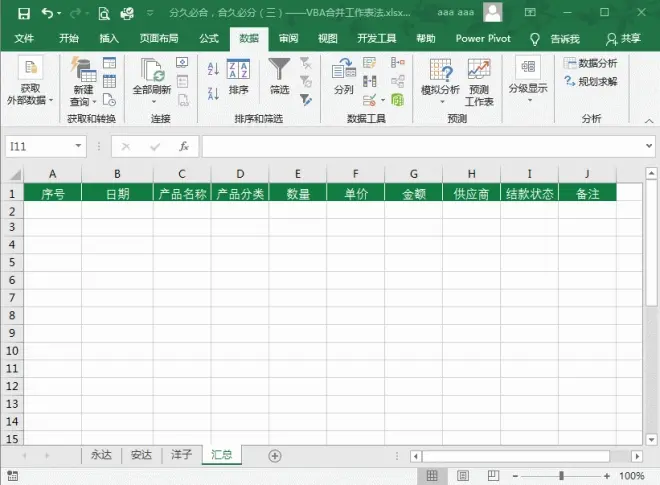The height and width of the screenshot is (485, 660).
Task: Expand the formula bar
Action: [x=649, y=146]
